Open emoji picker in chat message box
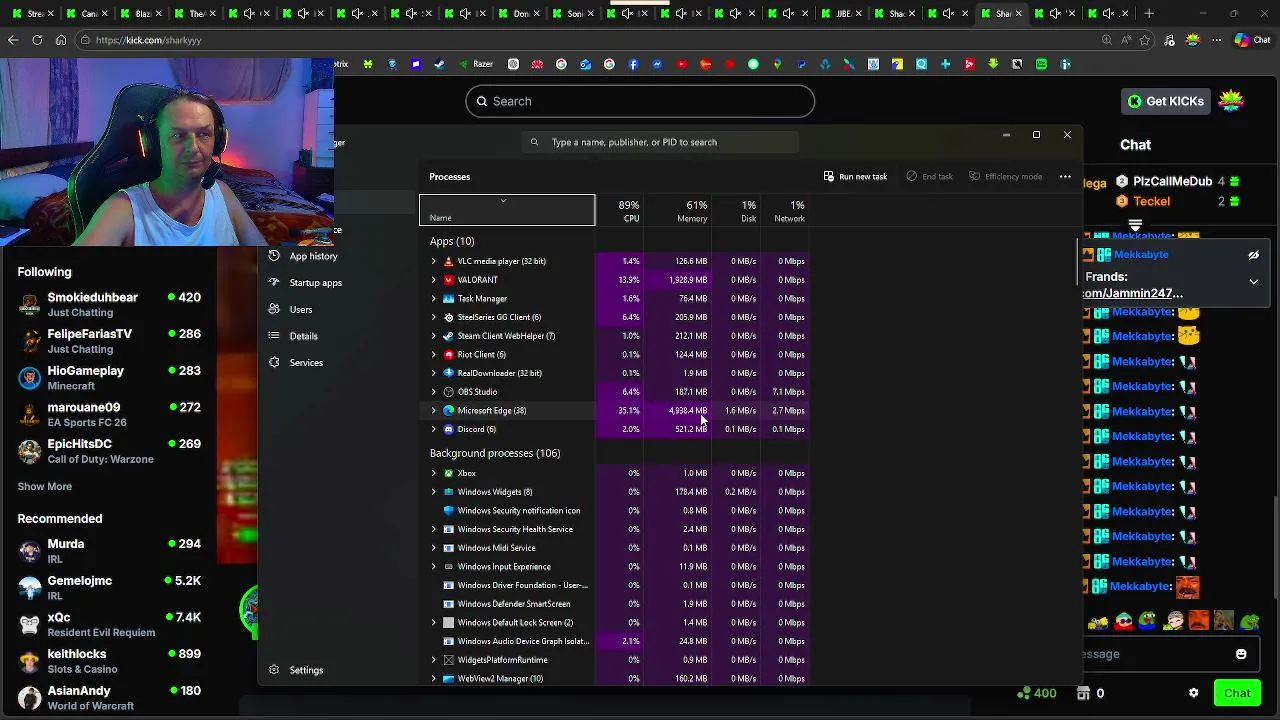Screen dimensions: 1280x720 pos(1241,654)
